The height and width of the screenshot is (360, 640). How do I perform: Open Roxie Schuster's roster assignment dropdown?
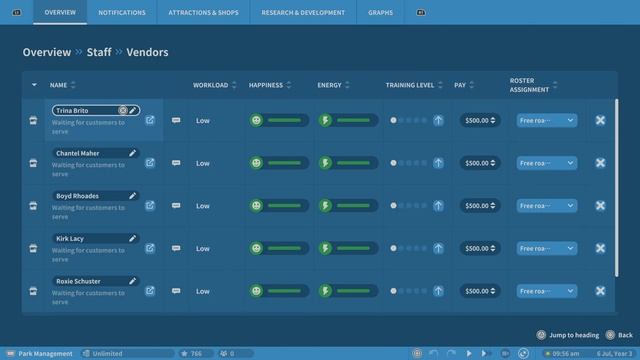click(x=547, y=291)
